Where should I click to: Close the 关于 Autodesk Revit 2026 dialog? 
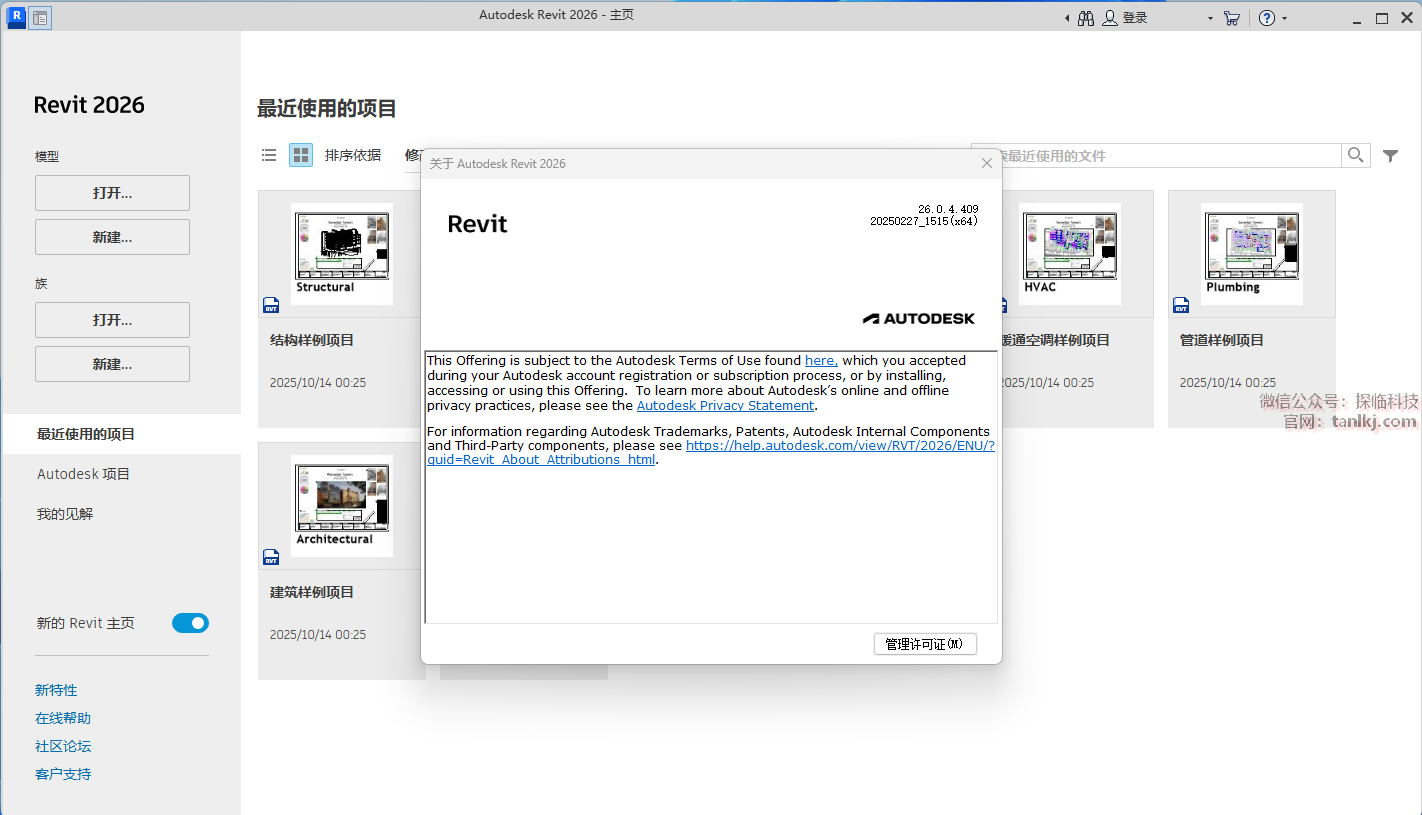987,163
